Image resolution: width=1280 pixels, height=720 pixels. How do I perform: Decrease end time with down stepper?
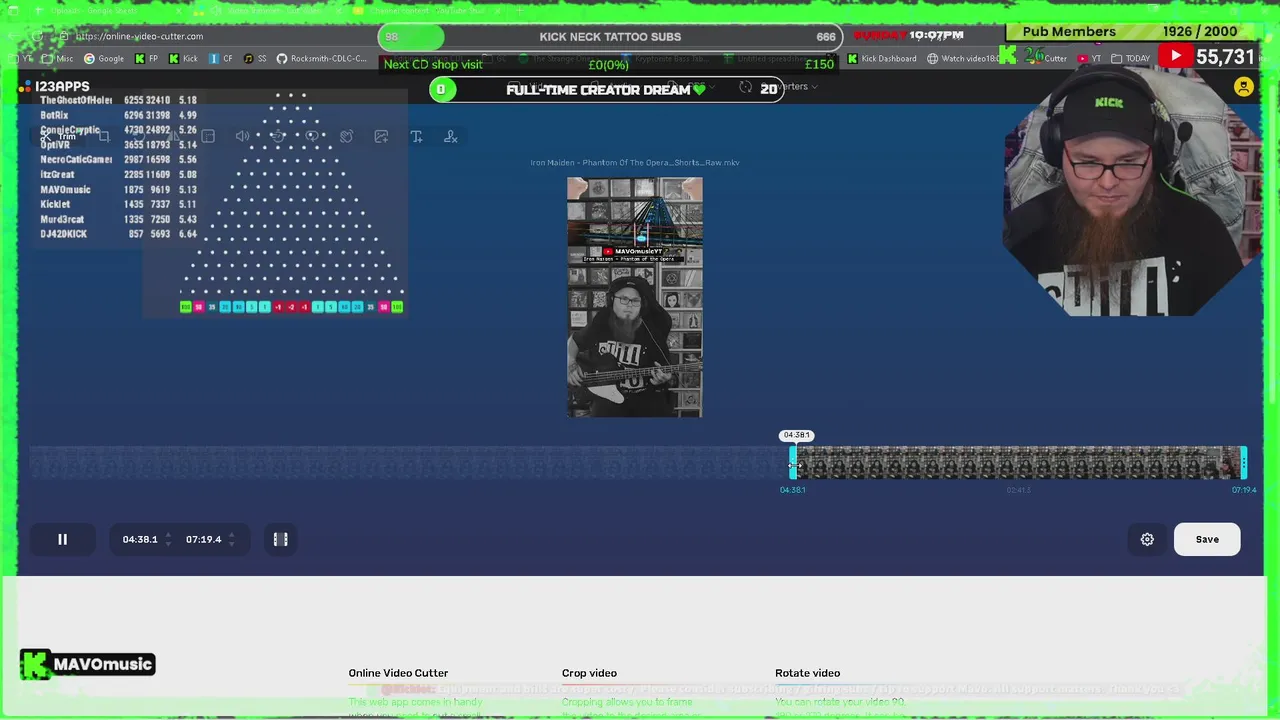231,544
